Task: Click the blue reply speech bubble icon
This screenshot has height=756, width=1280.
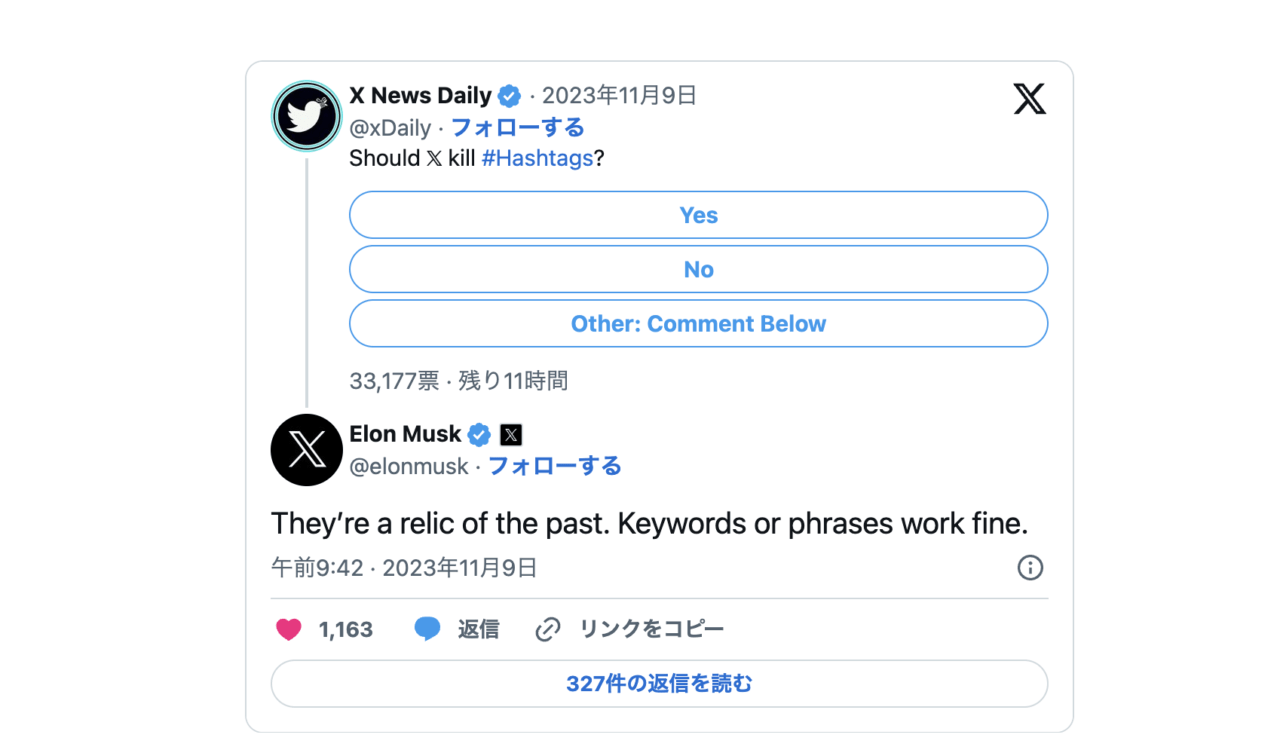Action: [427, 629]
